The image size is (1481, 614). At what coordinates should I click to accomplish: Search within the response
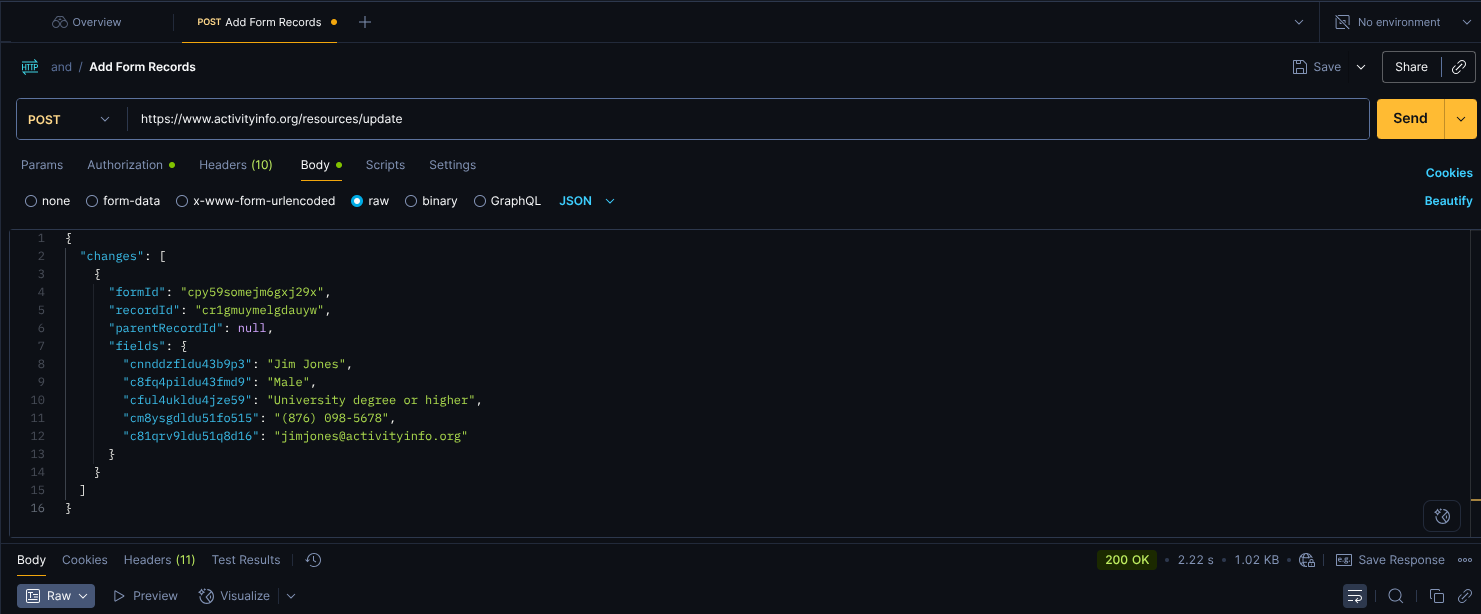pyautogui.click(x=1395, y=596)
